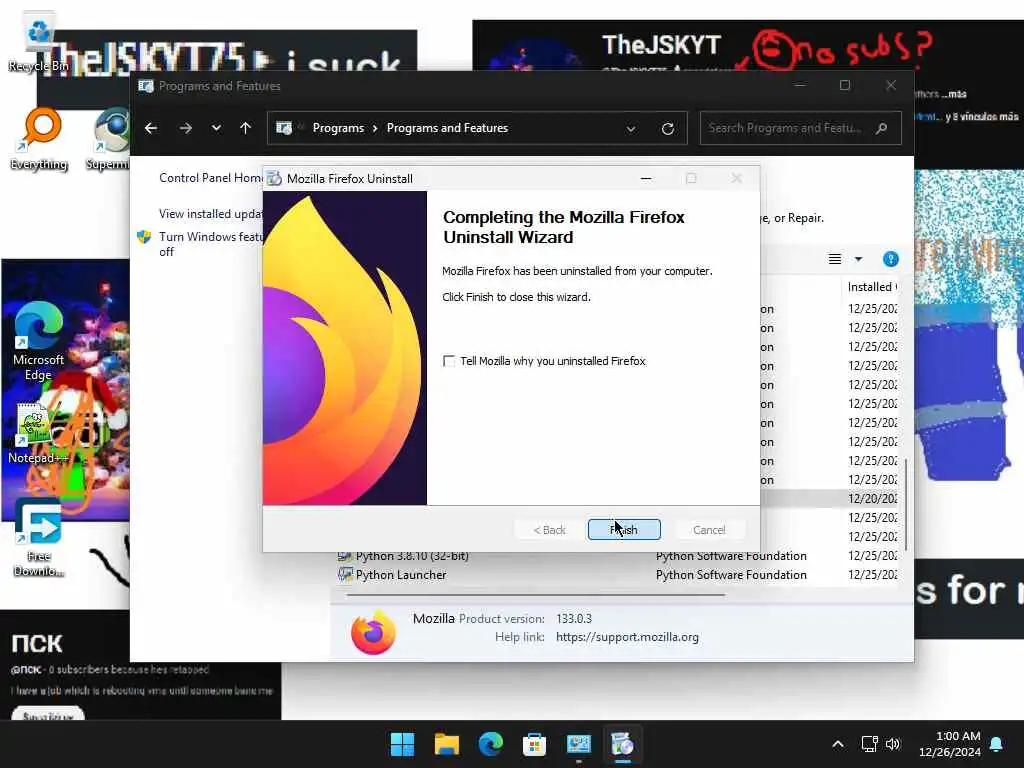The height and width of the screenshot is (768, 1024).
Task: Click the Control Panel icon in address bar
Action: tap(284, 128)
